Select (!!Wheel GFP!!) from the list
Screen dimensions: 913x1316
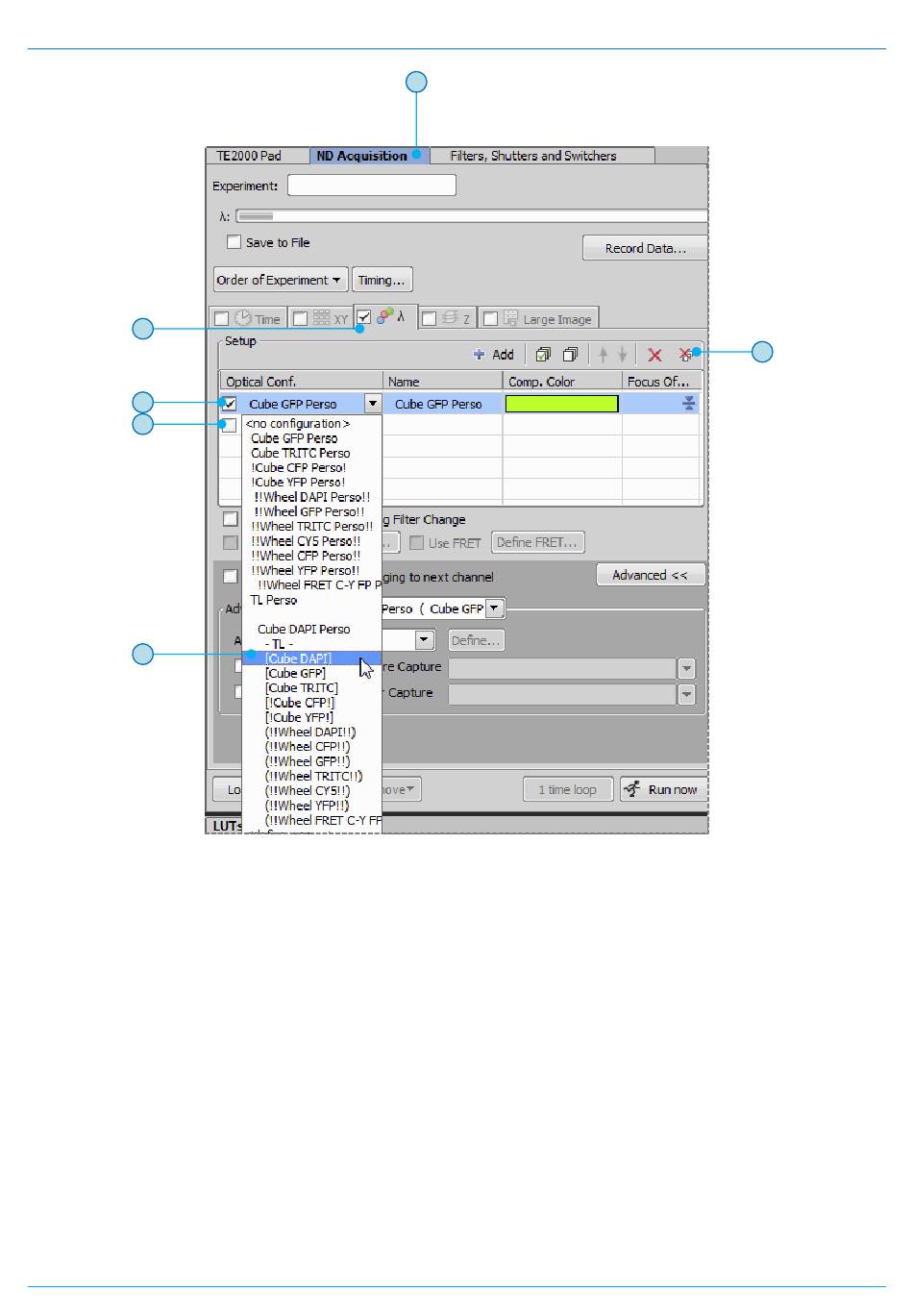(308, 761)
